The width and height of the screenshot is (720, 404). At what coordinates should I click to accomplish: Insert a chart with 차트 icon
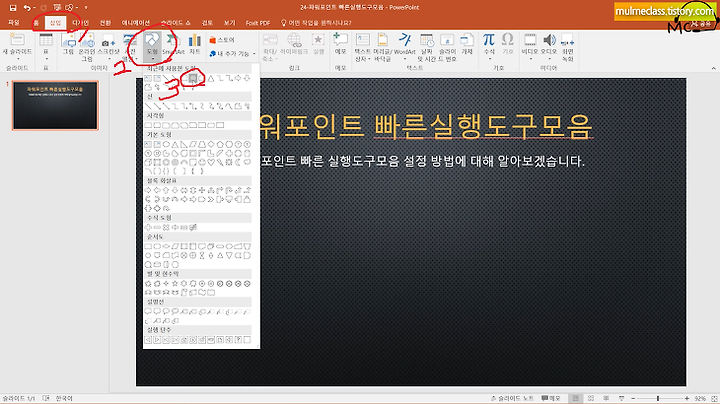tap(195, 44)
